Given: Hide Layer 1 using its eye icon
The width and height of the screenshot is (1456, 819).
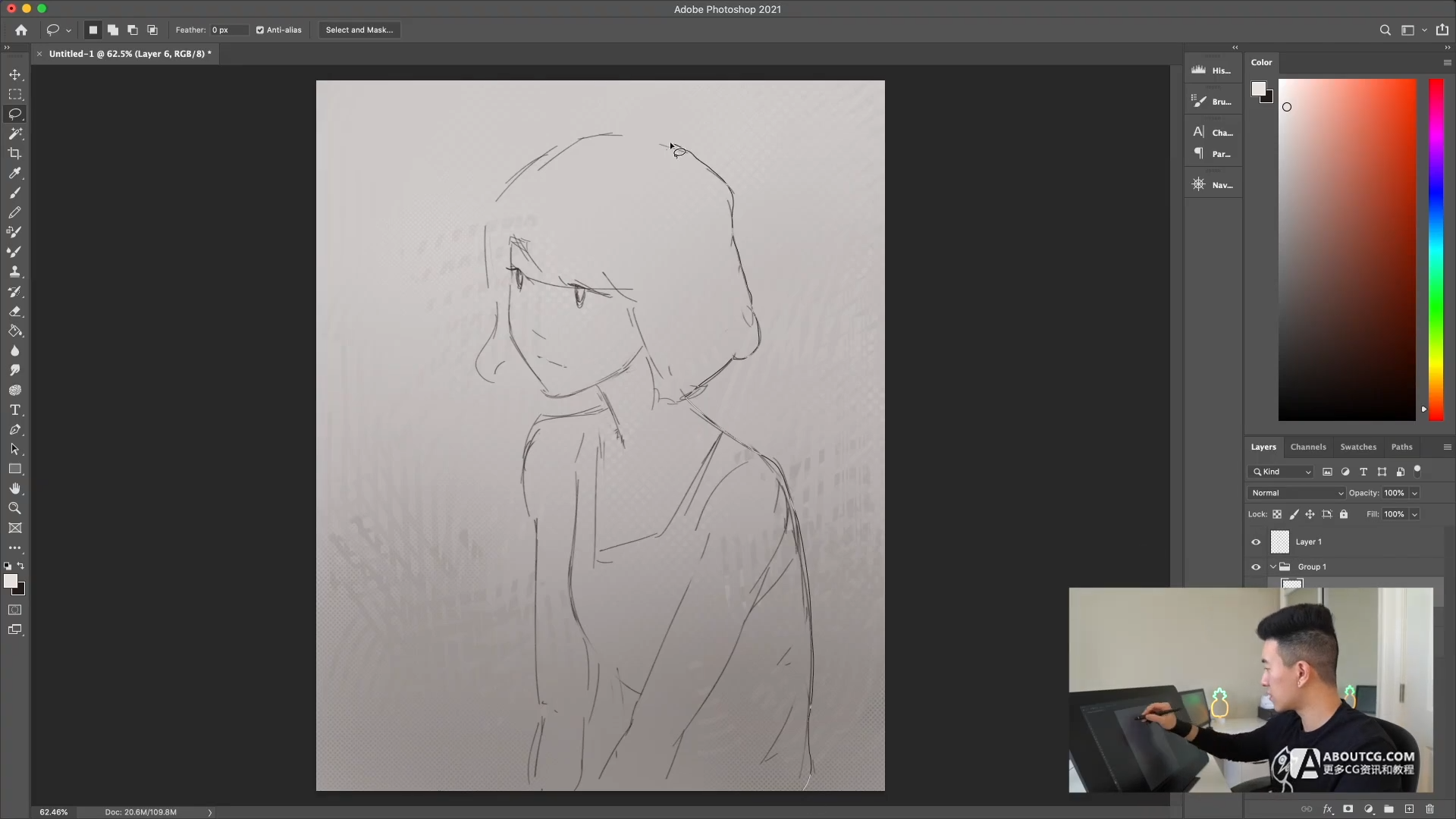Looking at the screenshot, I should coord(1256,542).
